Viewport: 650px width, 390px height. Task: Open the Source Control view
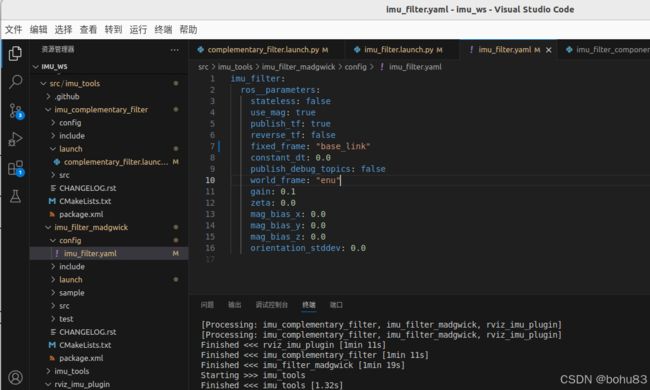(x=16, y=111)
